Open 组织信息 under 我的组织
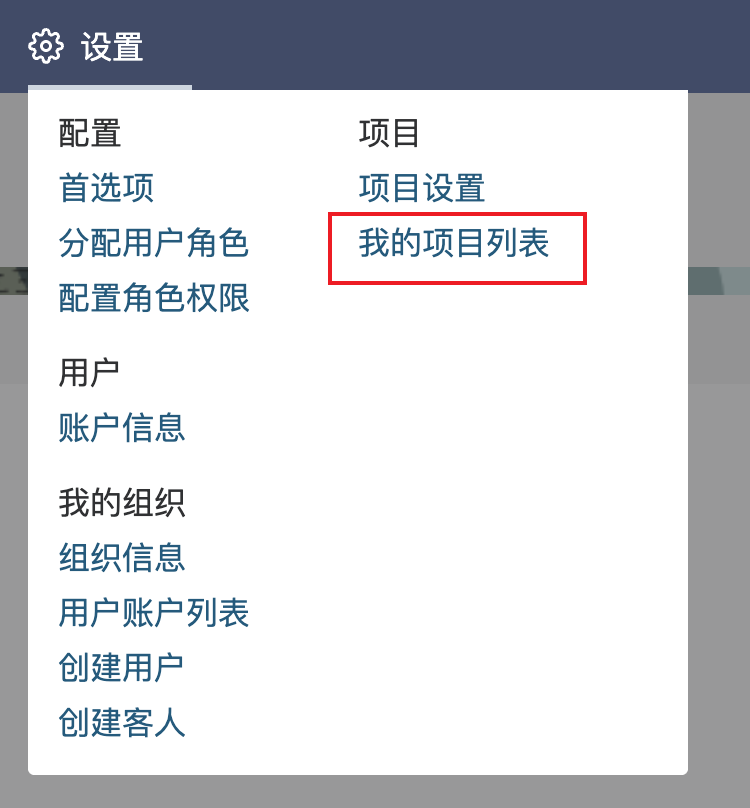This screenshot has height=808, width=750. [x=122, y=558]
